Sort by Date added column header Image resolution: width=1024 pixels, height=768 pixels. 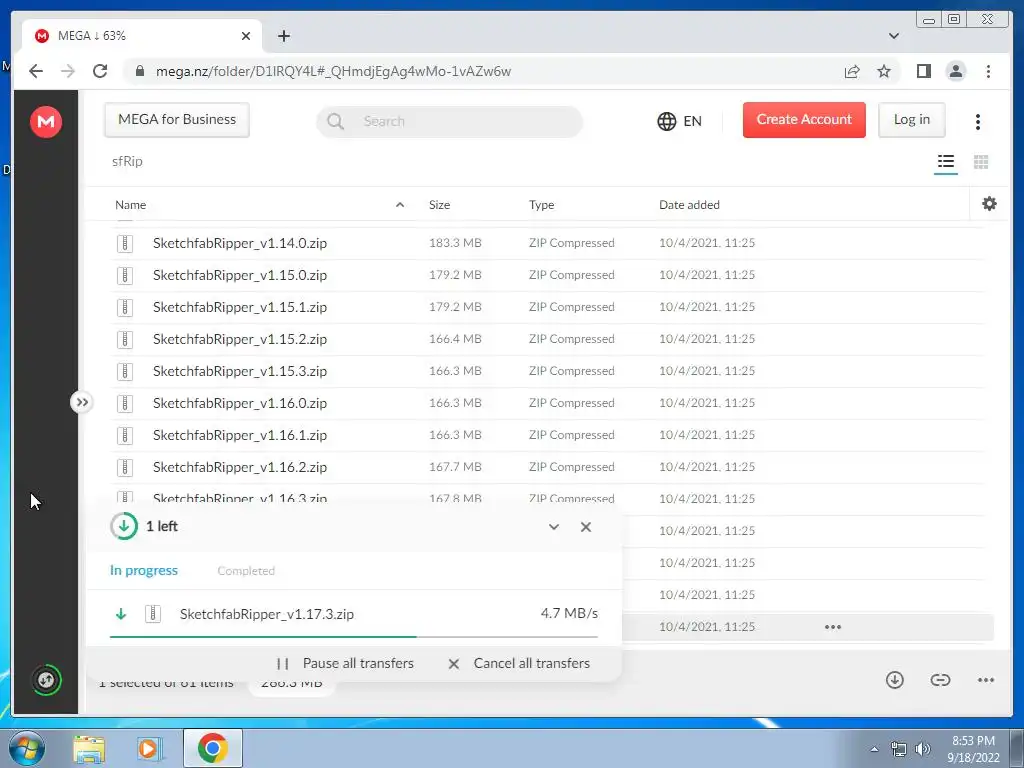pos(689,205)
